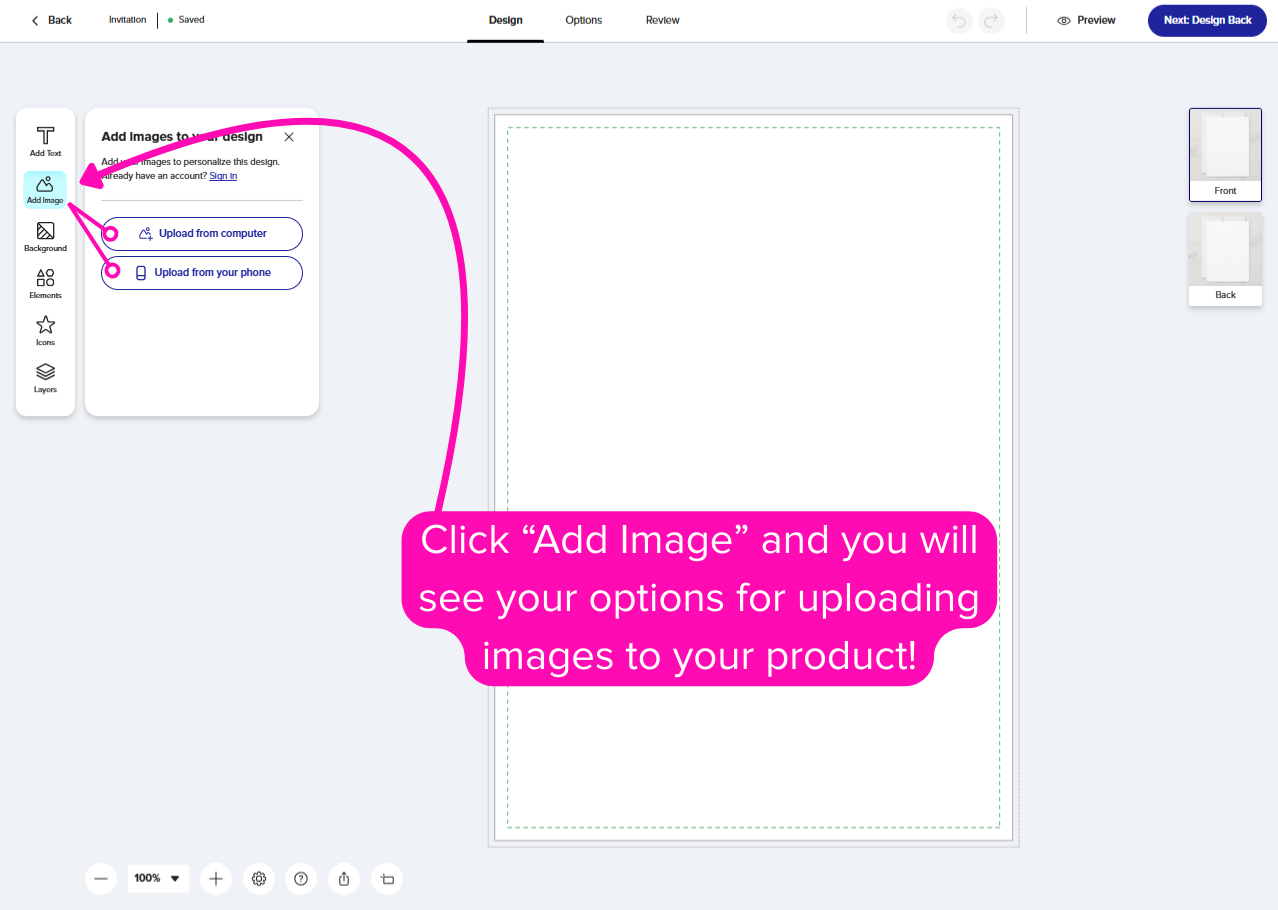Viewport: 1278px width, 910px height.
Task: Expand the 100% zoom level dropdown
Action: 158,878
